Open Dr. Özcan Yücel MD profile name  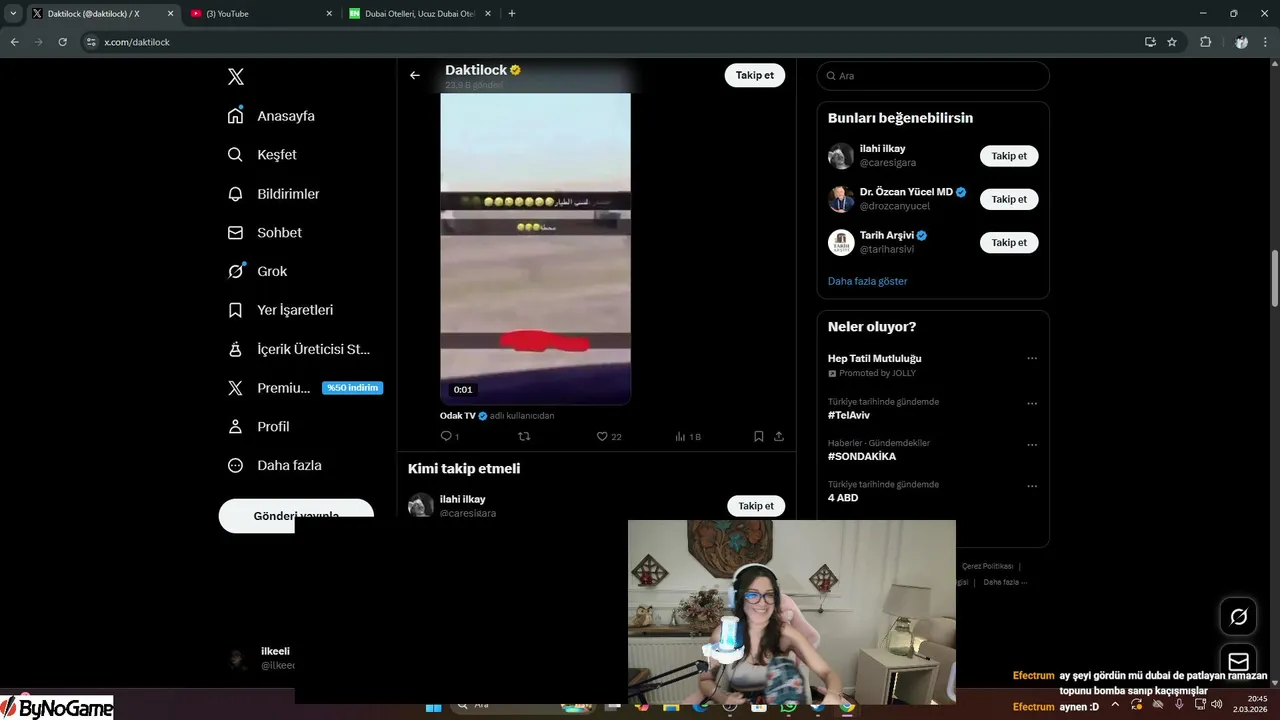(906, 192)
